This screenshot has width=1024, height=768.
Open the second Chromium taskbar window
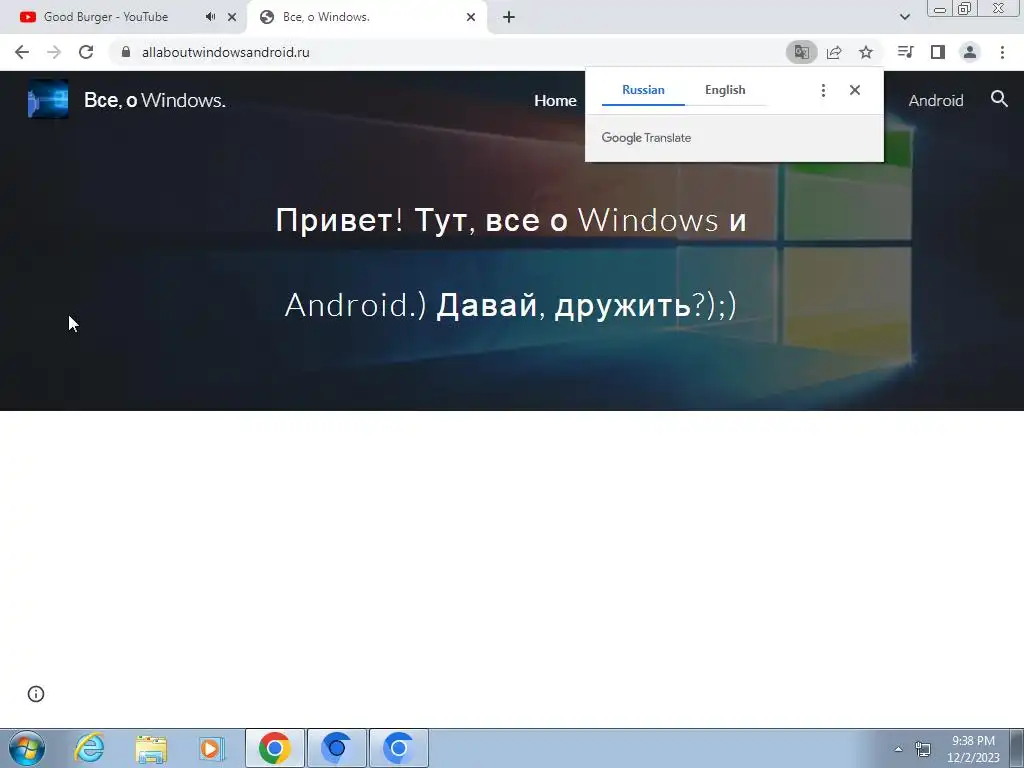(x=399, y=748)
